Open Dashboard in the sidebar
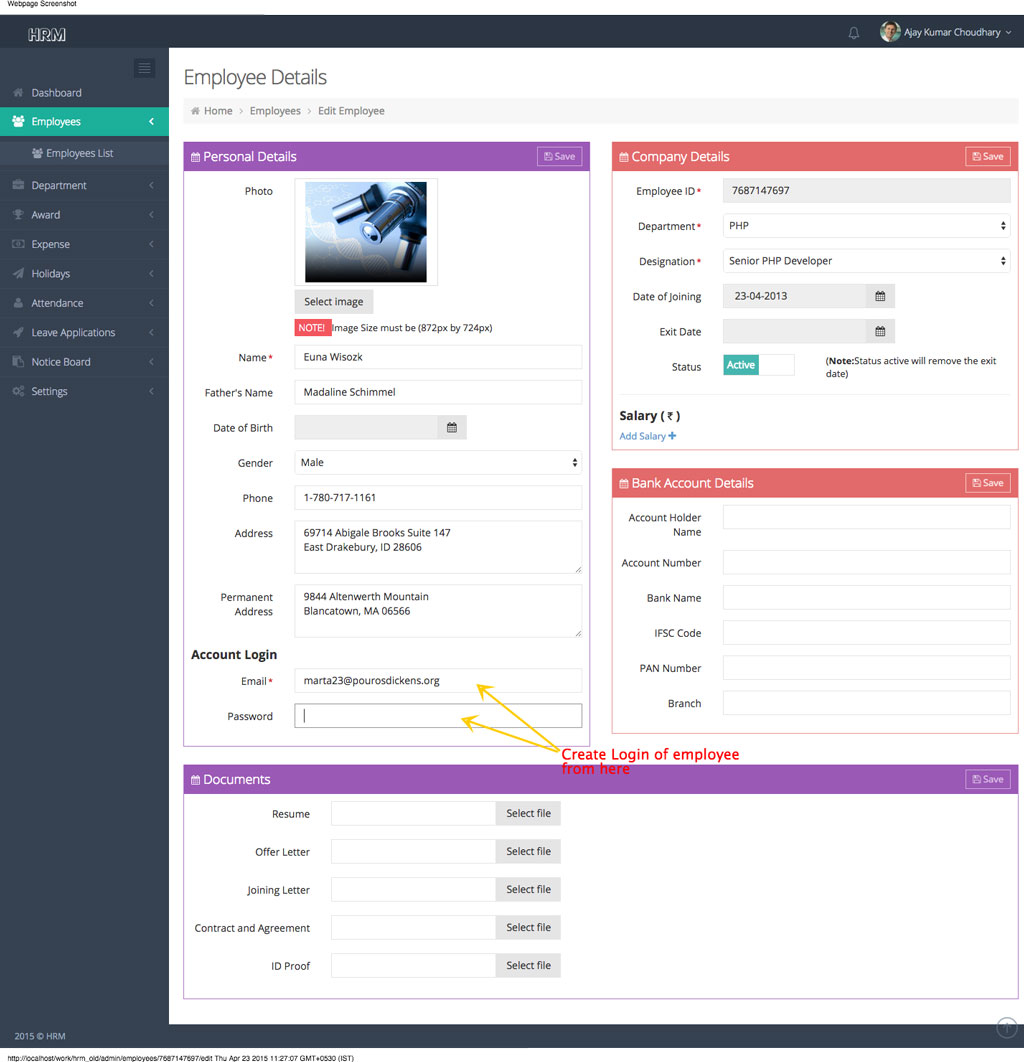 click(56, 93)
